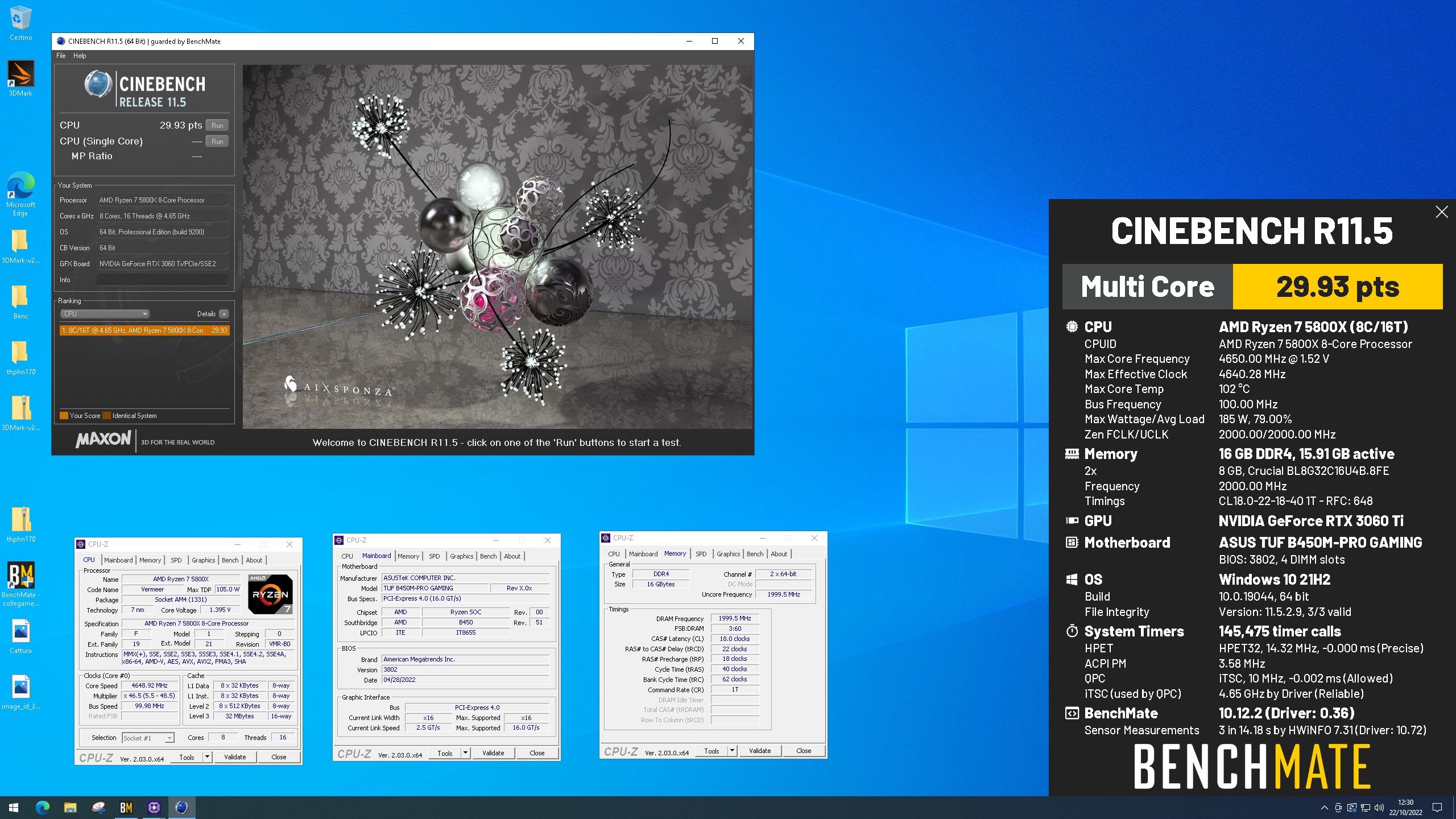The height and width of the screenshot is (819, 1456).
Task: Select the 3DMark-v2 folder icon
Action: pos(20,247)
